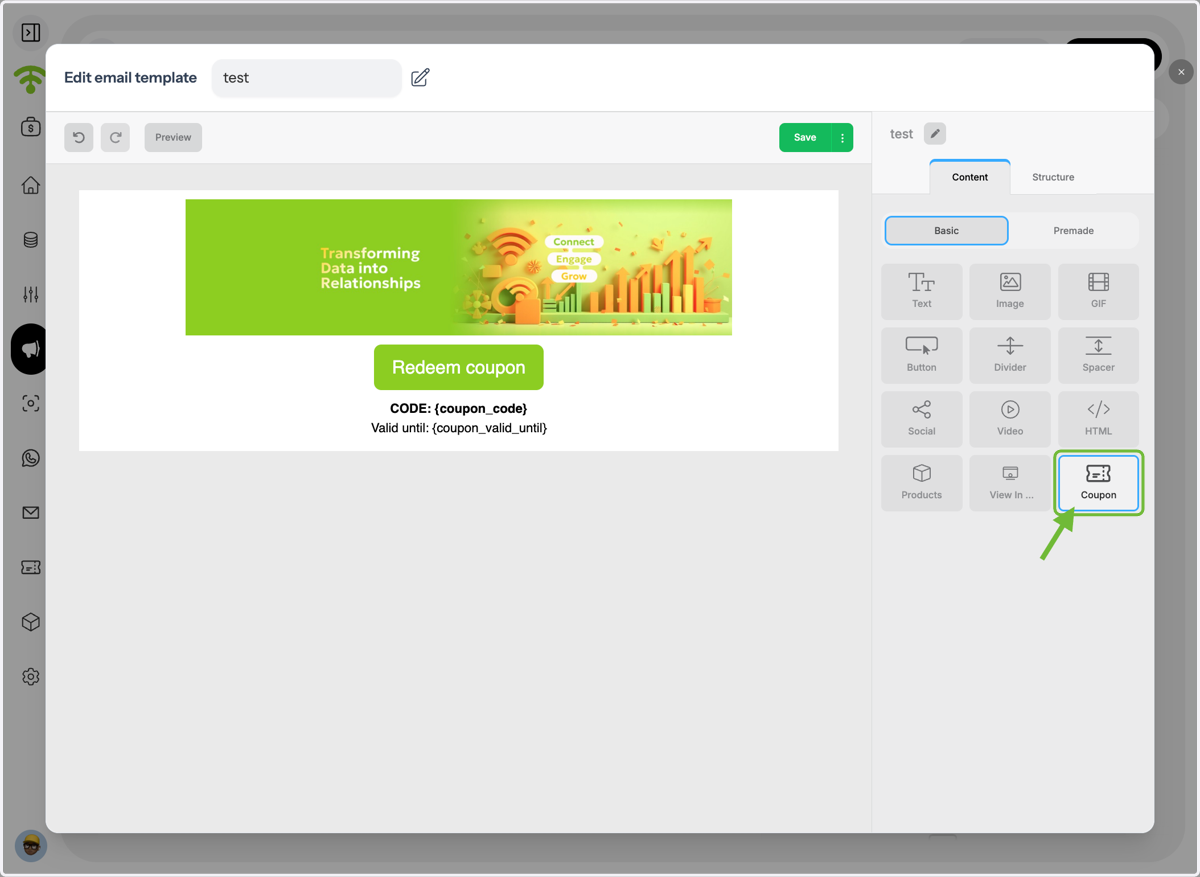Select the Valid until: {coupon_valid_until} text
The width and height of the screenshot is (1200, 877).
(459, 428)
